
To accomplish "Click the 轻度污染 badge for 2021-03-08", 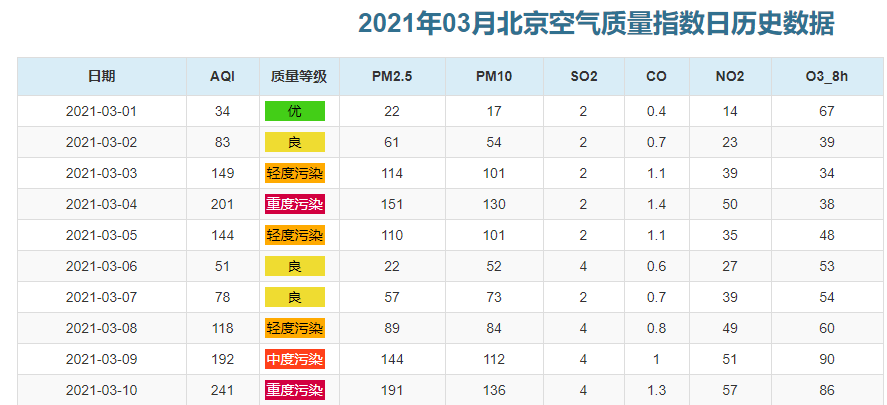I will tap(295, 329).
